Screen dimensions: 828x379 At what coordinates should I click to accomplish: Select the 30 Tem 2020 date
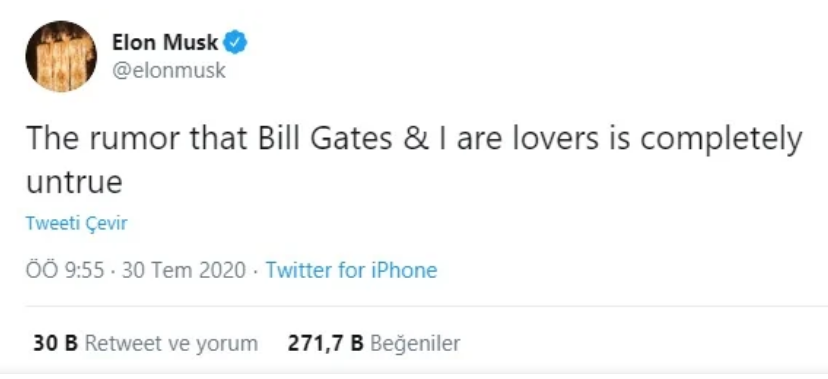coord(184,270)
